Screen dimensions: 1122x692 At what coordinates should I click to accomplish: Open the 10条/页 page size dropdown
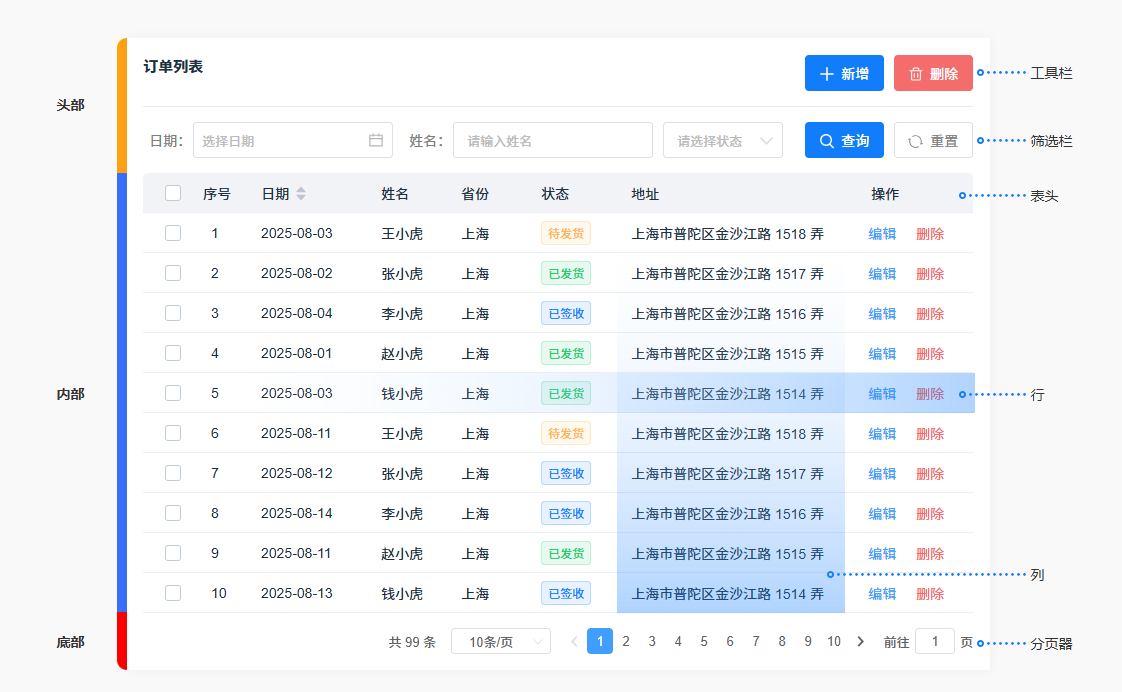[x=501, y=642]
